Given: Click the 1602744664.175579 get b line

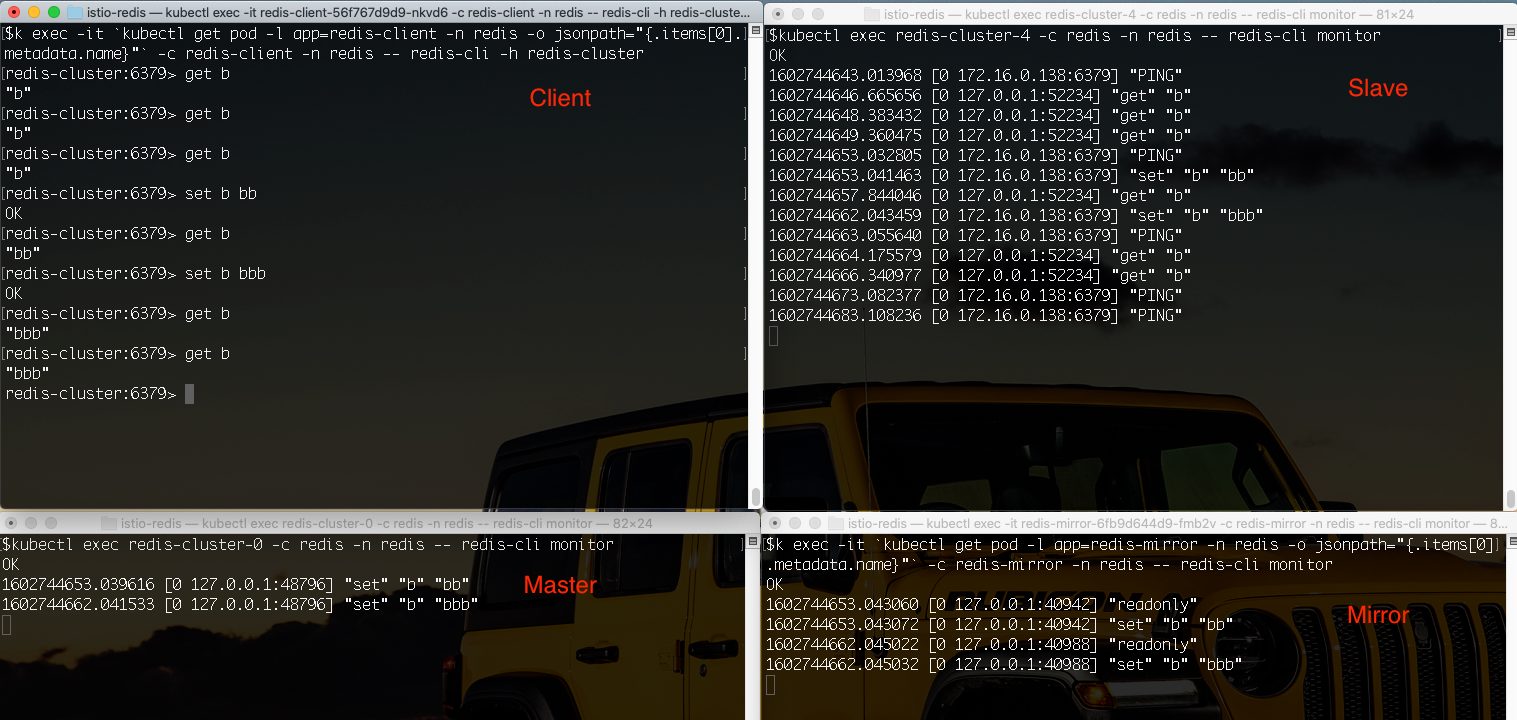Looking at the screenshot, I should click(x=979, y=256).
